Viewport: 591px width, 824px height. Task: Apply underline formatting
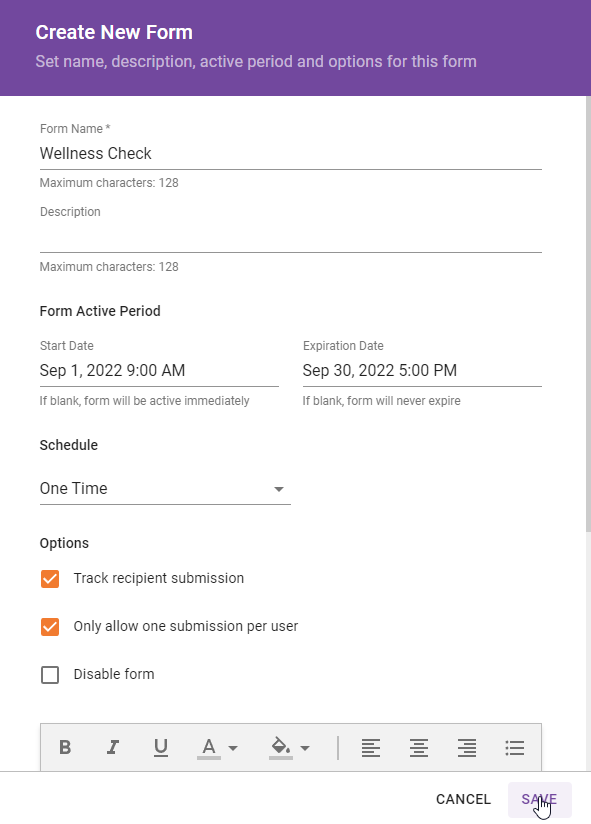pos(161,747)
